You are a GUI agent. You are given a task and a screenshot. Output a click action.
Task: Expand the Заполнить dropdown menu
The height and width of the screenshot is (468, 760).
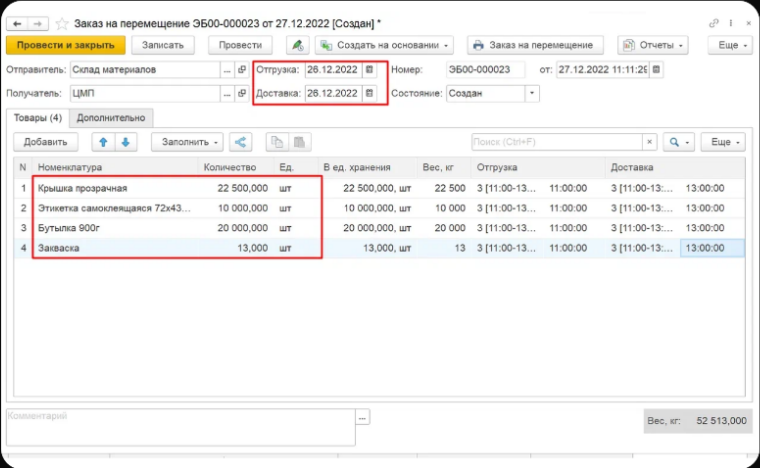[187, 142]
